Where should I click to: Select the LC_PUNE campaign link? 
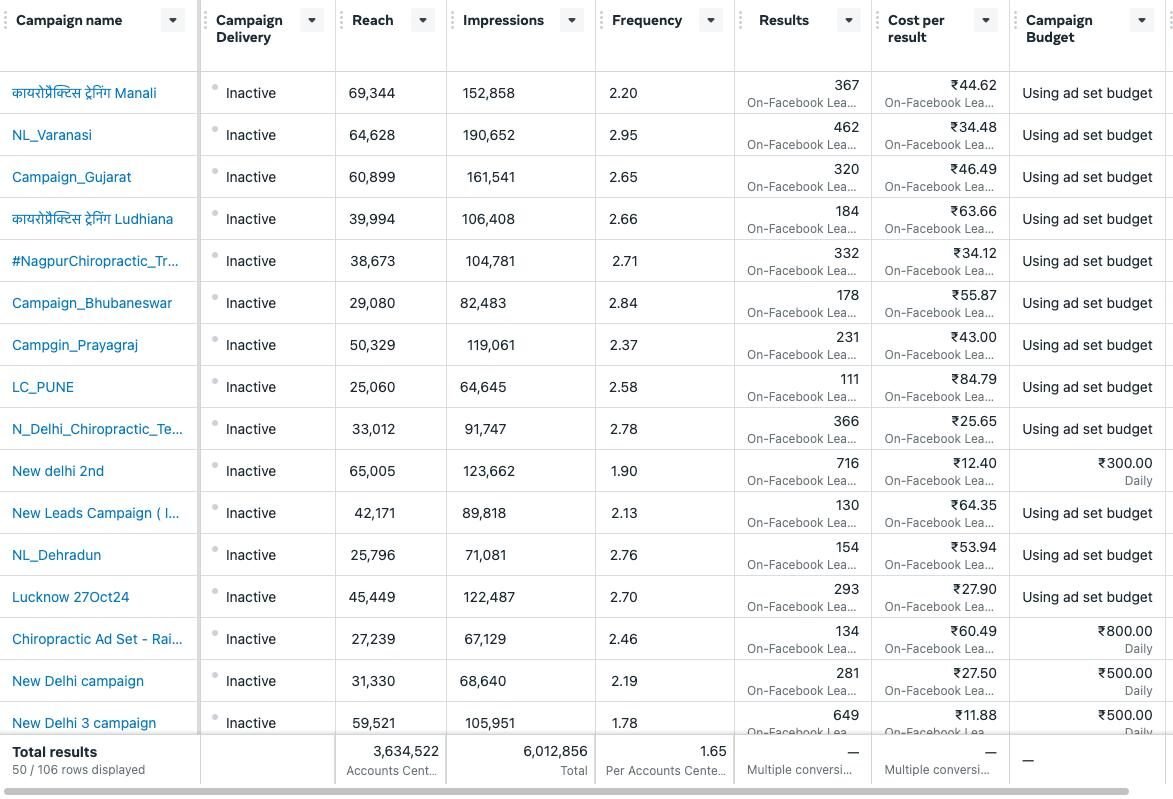click(x=43, y=388)
